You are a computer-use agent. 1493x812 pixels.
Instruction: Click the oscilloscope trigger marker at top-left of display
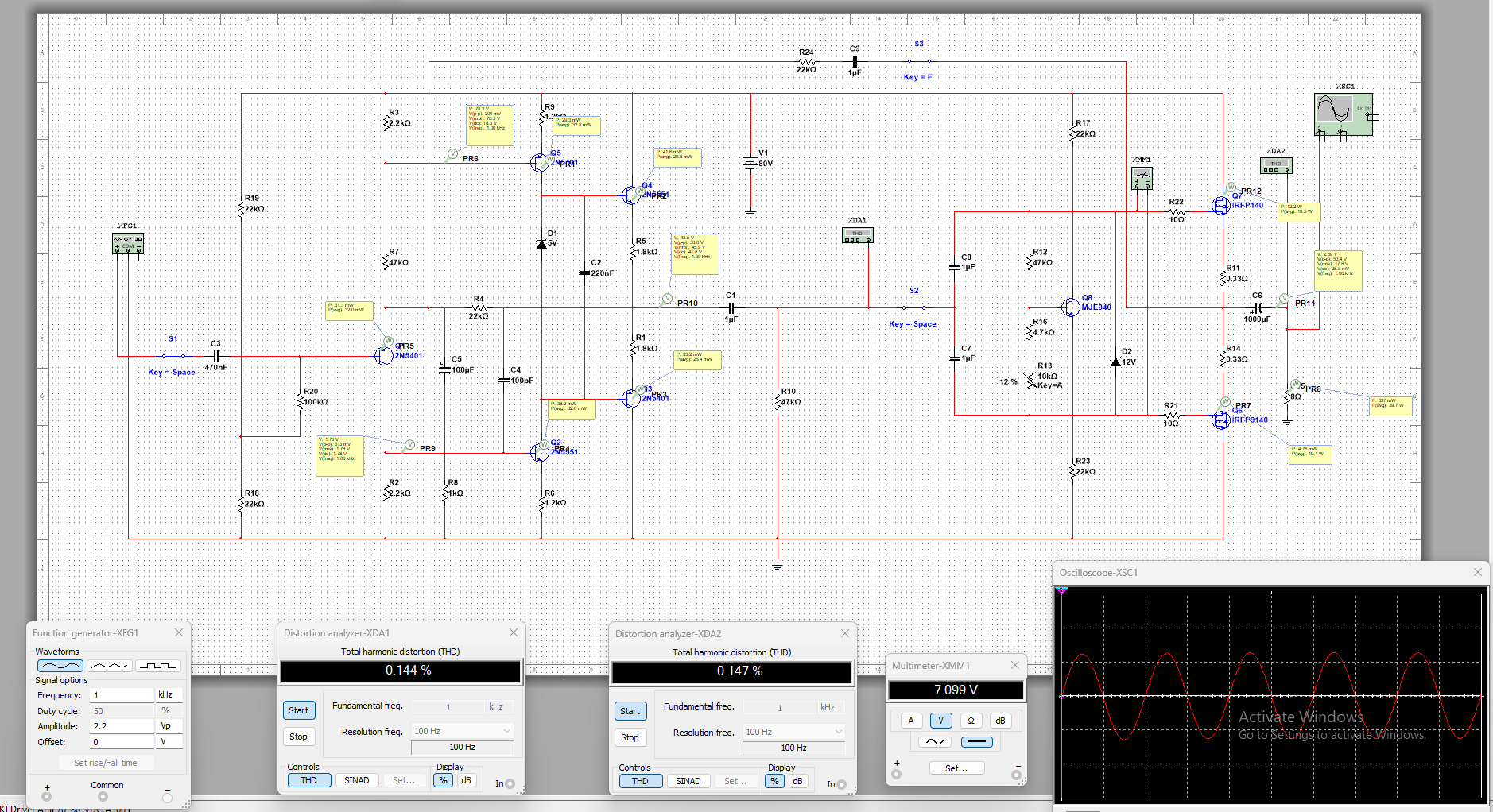1062,590
